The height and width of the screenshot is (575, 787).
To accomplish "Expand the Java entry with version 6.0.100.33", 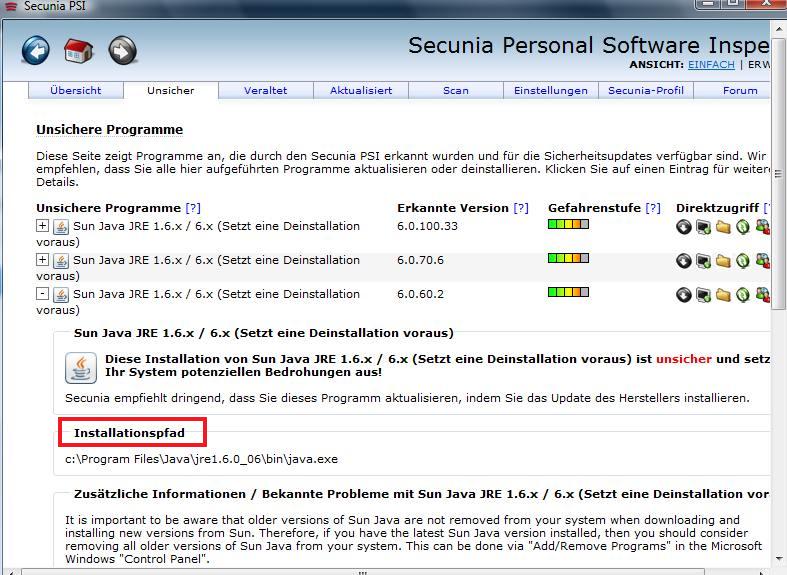I will 43,226.
